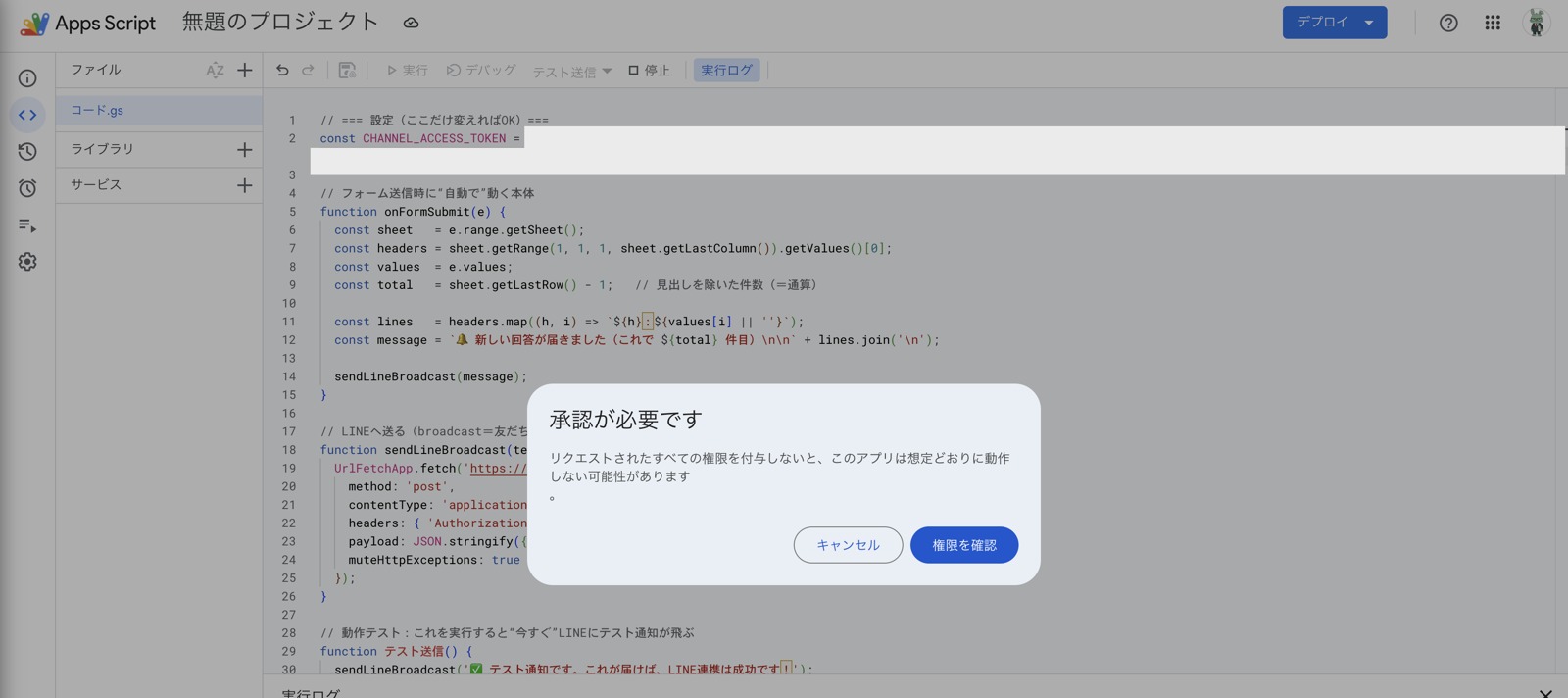Click 権限を確認 to review permissions
This screenshot has height=698, width=1568.
coord(964,545)
